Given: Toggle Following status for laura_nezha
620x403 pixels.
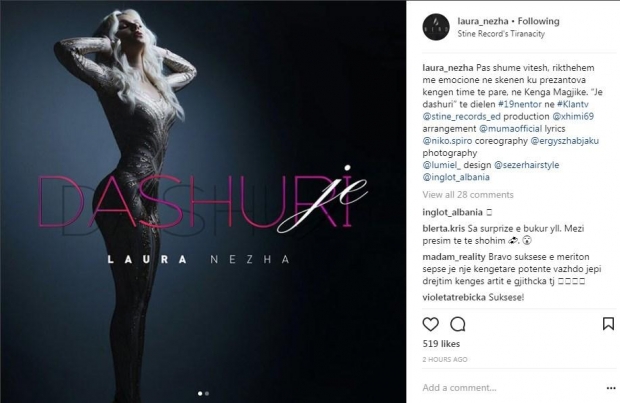Looking at the screenshot, I should pyautogui.click(x=539, y=21).
